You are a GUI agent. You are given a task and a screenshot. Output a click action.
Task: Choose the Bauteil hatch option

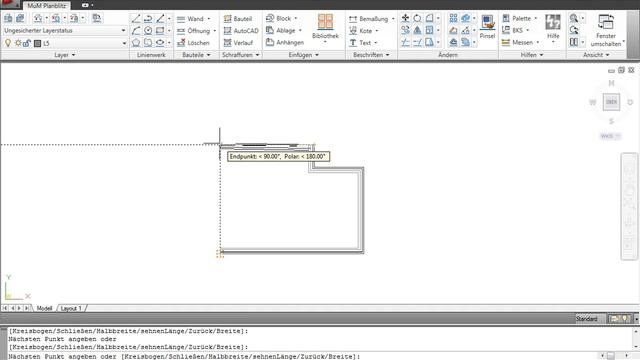tap(238, 19)
